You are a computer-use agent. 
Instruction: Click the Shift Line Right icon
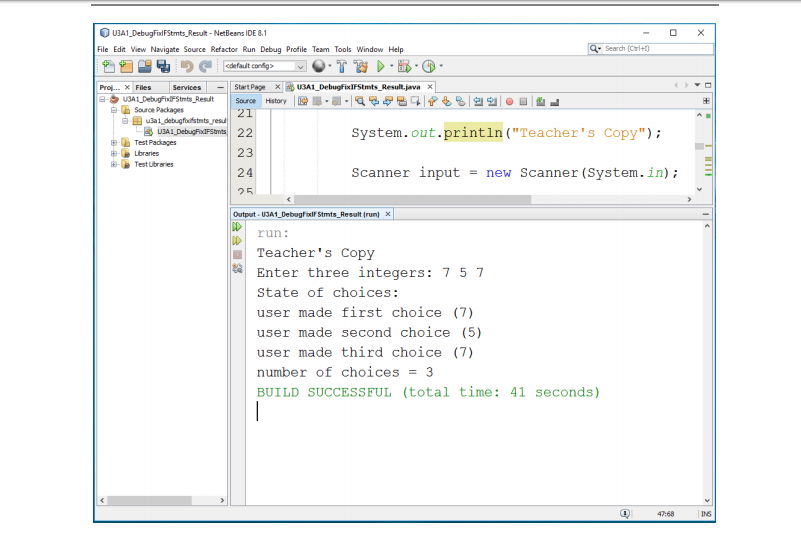point(491,101)
